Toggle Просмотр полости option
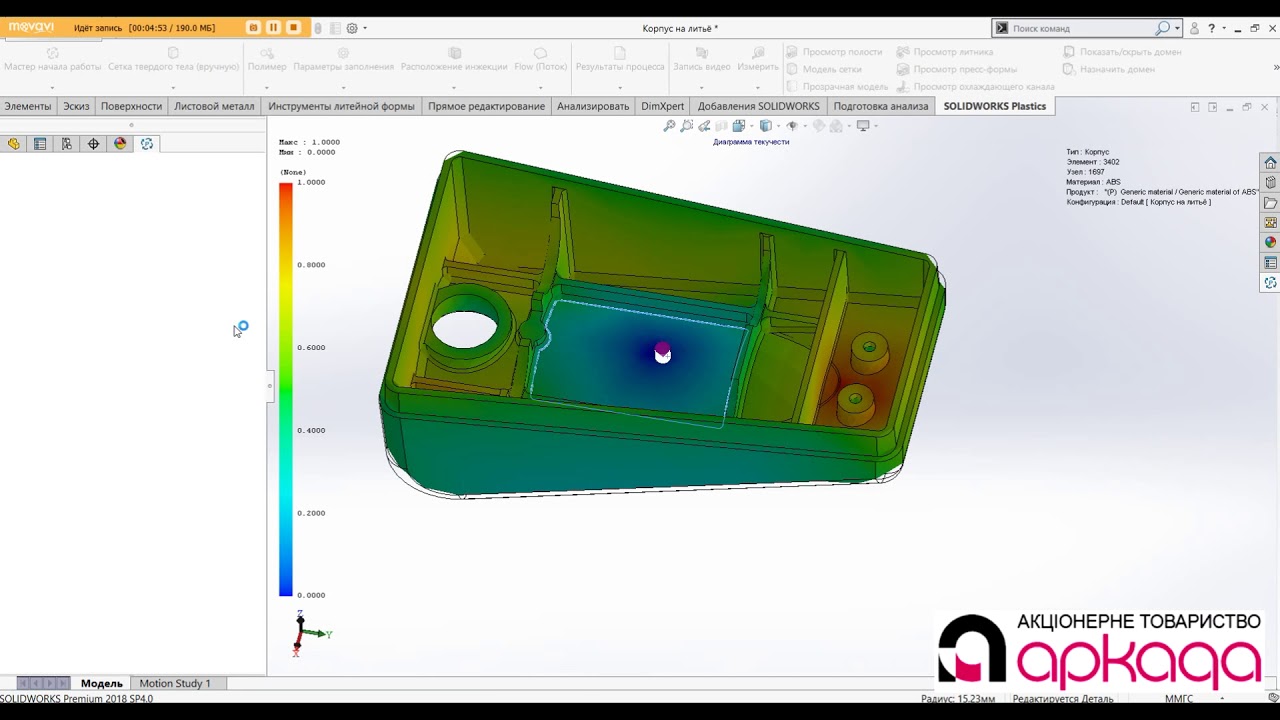This screenshot has height=720, width=1280. [x=833, y=52]
